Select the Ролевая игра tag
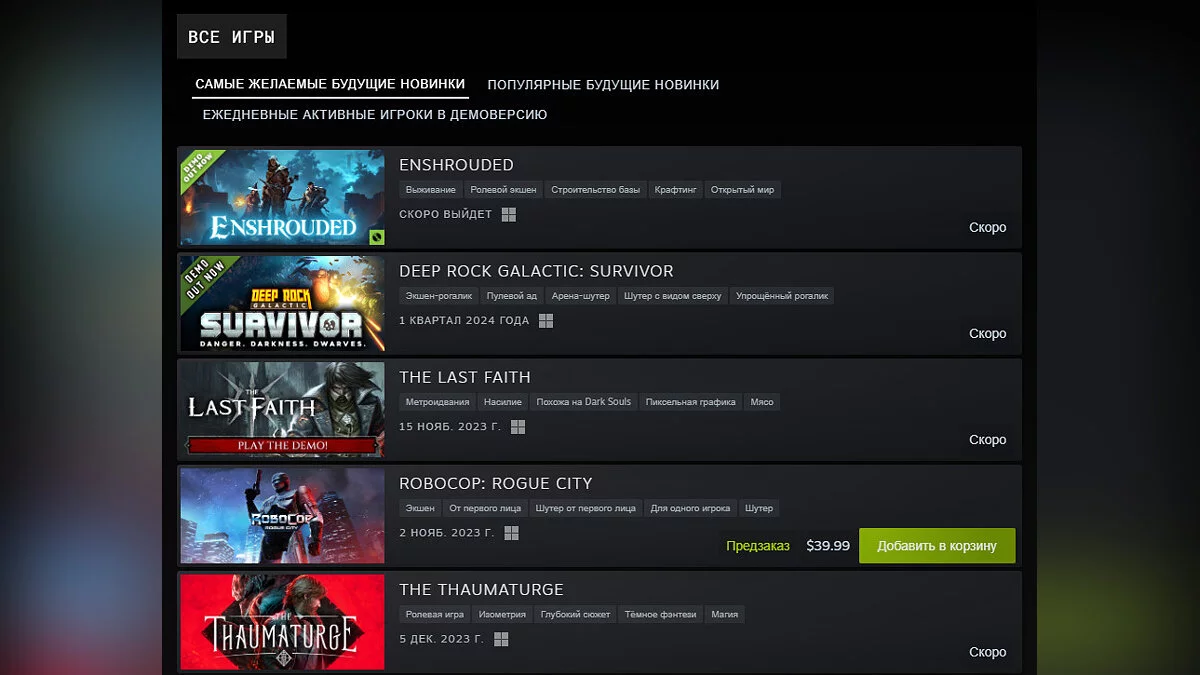 [x=435, y=613]
